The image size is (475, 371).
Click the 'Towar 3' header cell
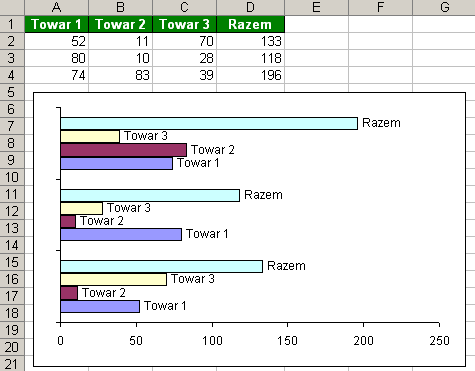tap(184, 24)
